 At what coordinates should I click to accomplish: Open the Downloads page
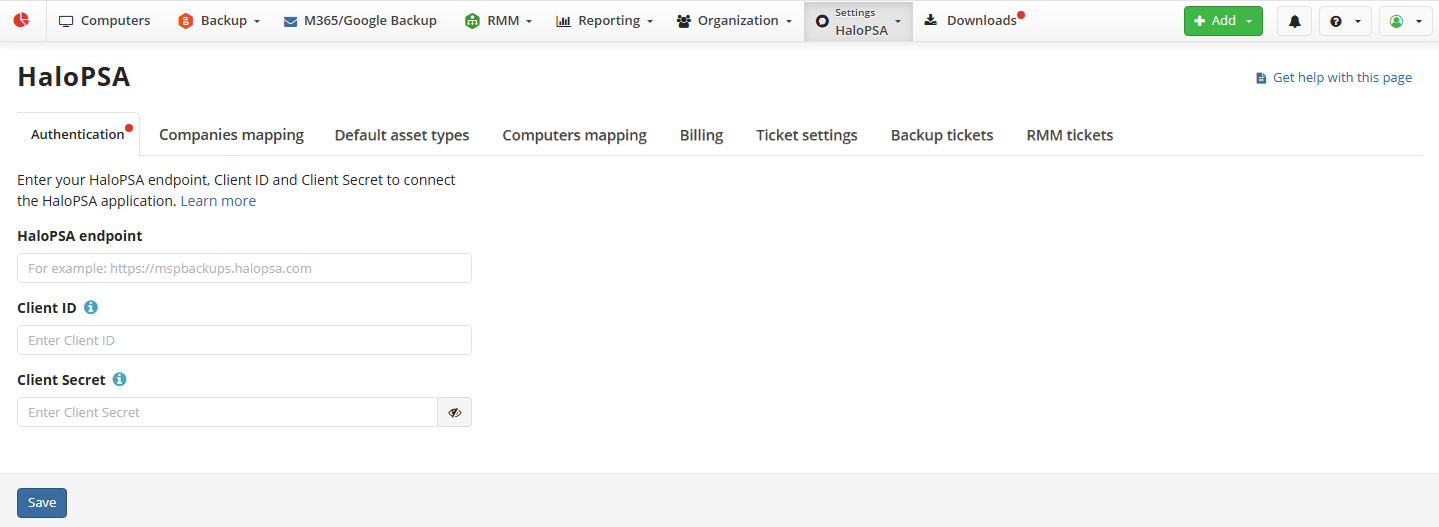click(971, 21)
